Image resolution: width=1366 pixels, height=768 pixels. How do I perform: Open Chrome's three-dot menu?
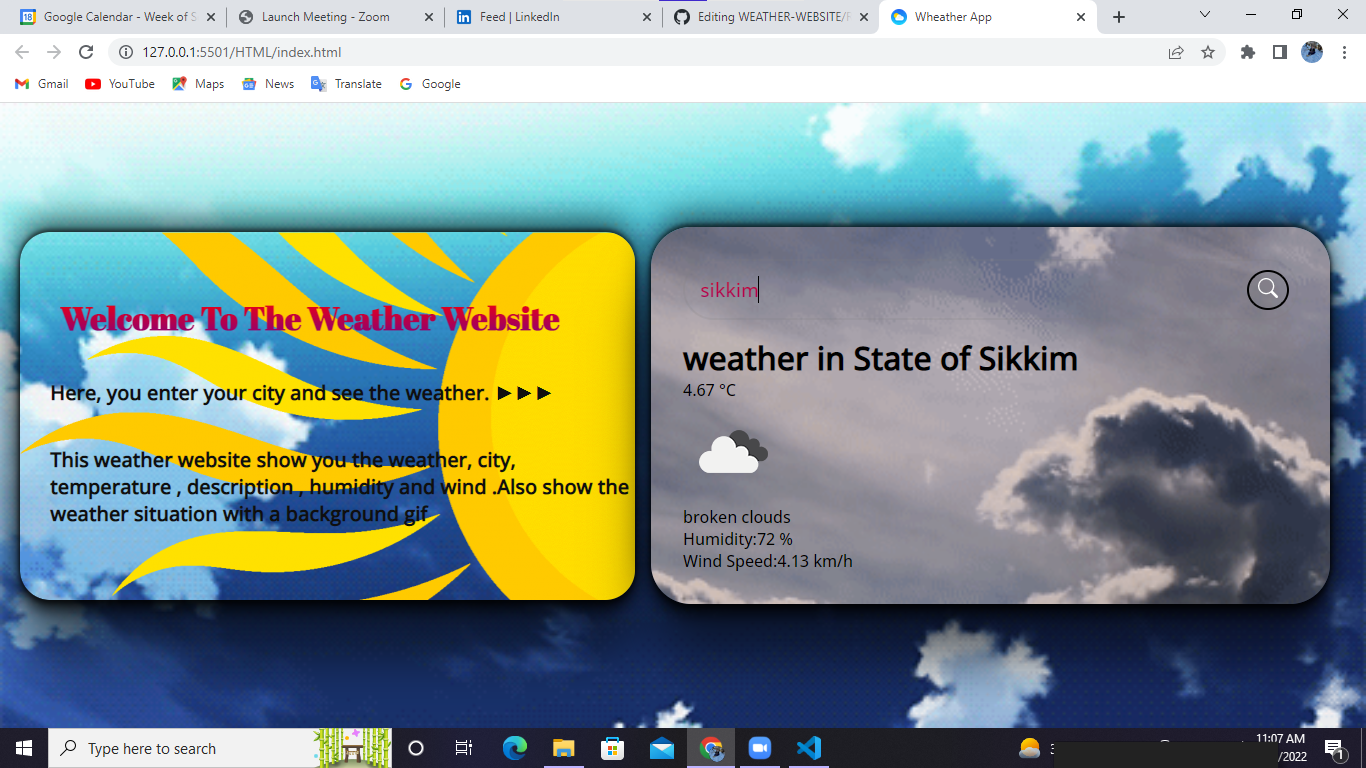[x=1346, y=52]
